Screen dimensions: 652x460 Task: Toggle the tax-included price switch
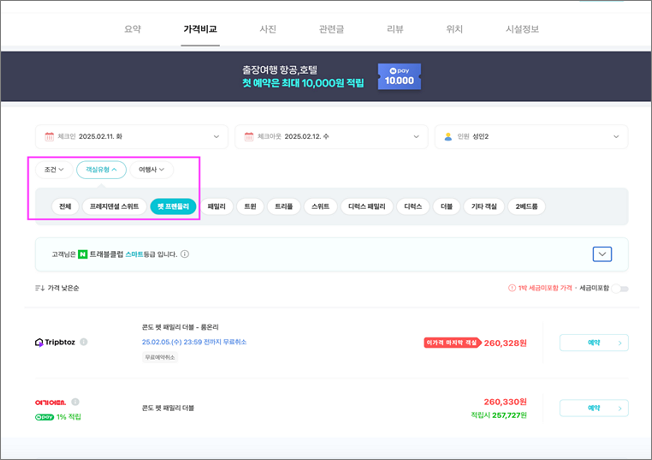620,288
